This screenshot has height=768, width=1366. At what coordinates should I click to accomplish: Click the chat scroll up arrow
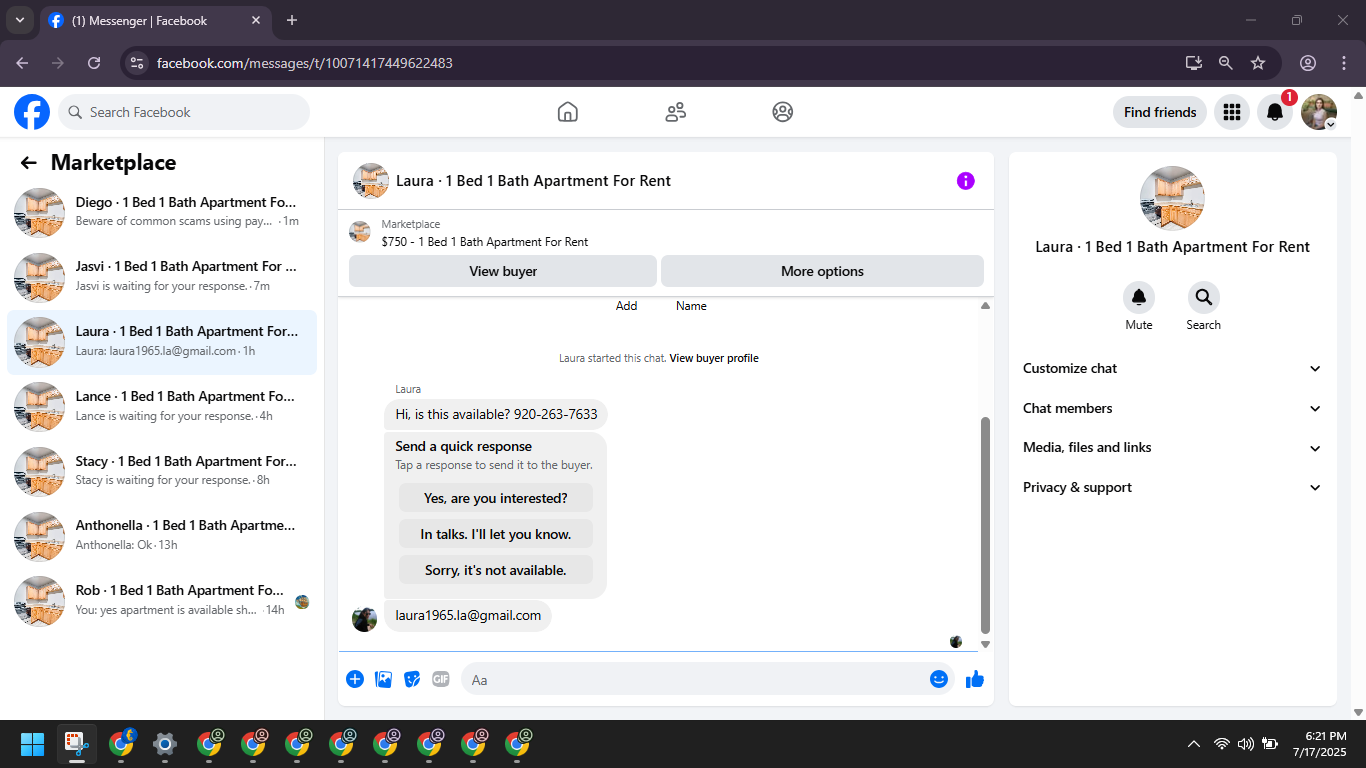click(985, 306)
